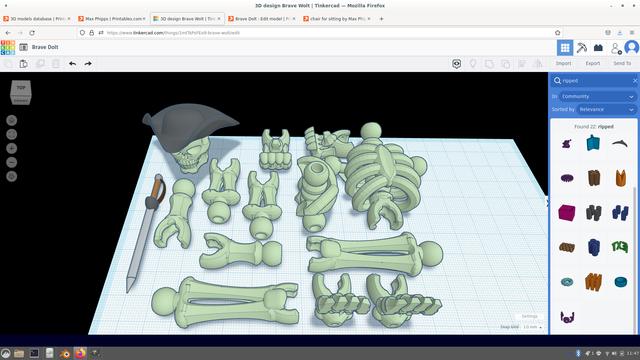The image size is (640, 360).
Task: Open the workplane Settings button
Action: (529, 316)
